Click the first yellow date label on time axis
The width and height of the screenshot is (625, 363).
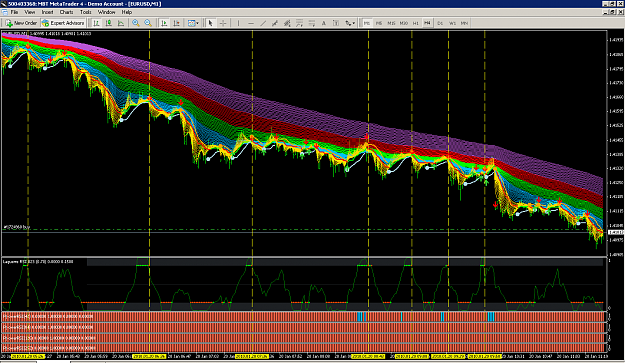[28, 356]
